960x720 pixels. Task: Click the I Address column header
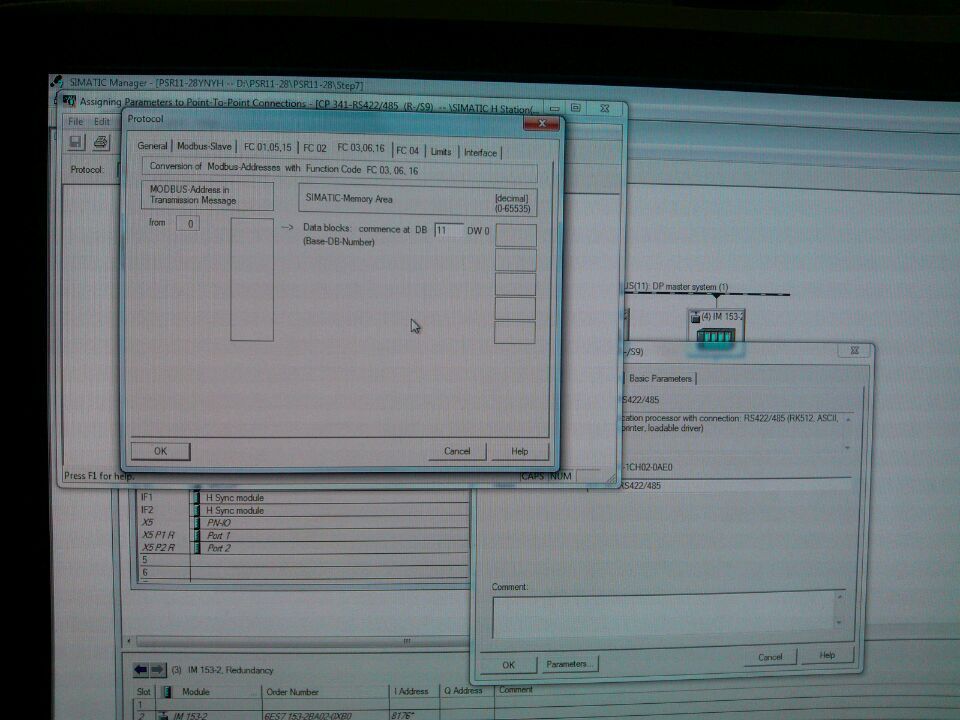[x=414, y=691]
